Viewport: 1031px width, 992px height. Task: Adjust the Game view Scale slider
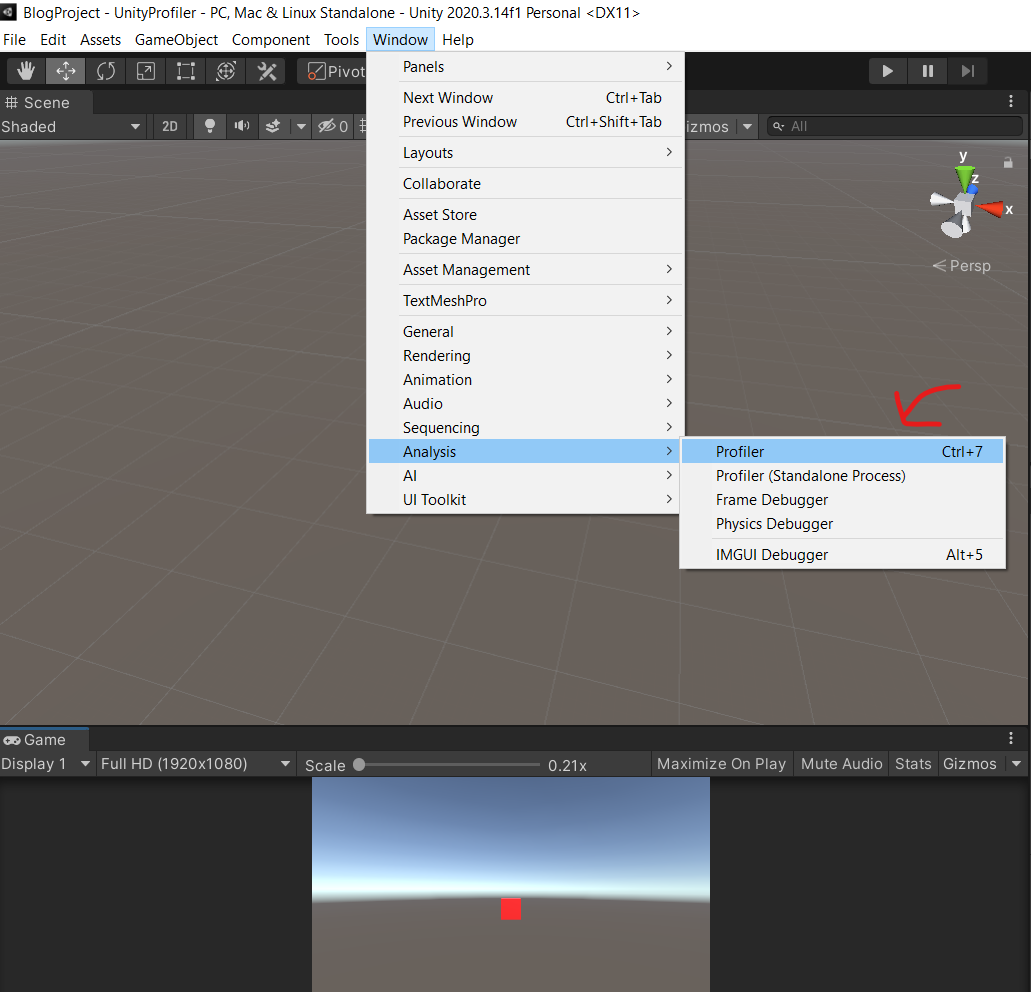click(449, 765)
